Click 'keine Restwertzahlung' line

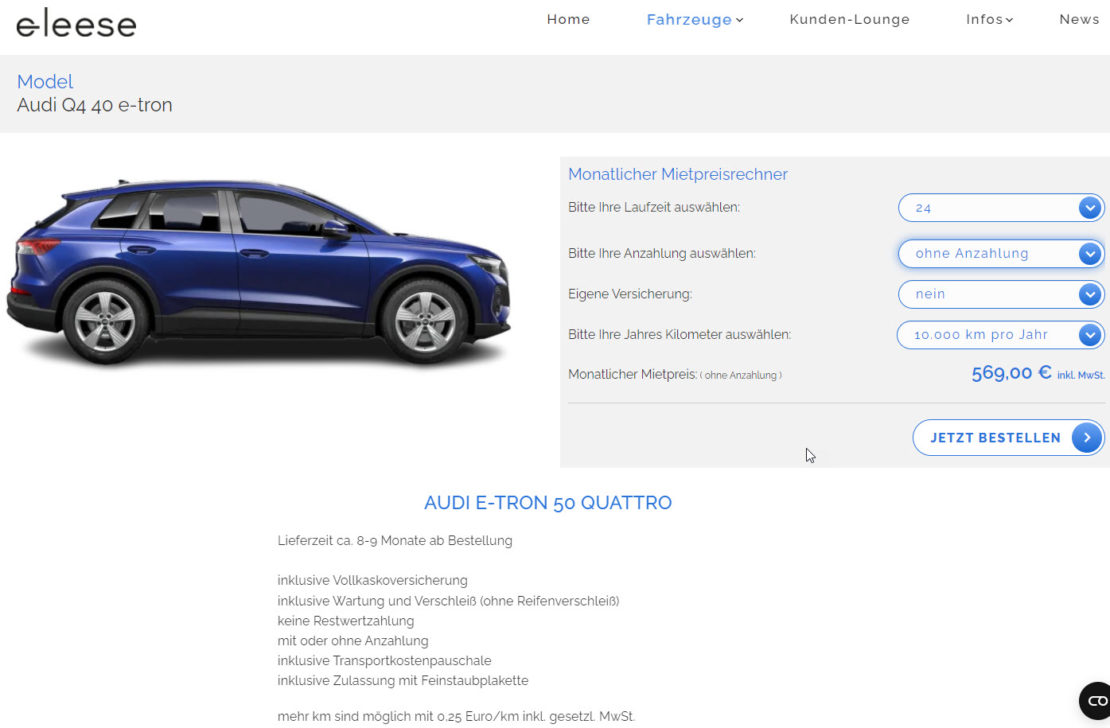[345, 620]
